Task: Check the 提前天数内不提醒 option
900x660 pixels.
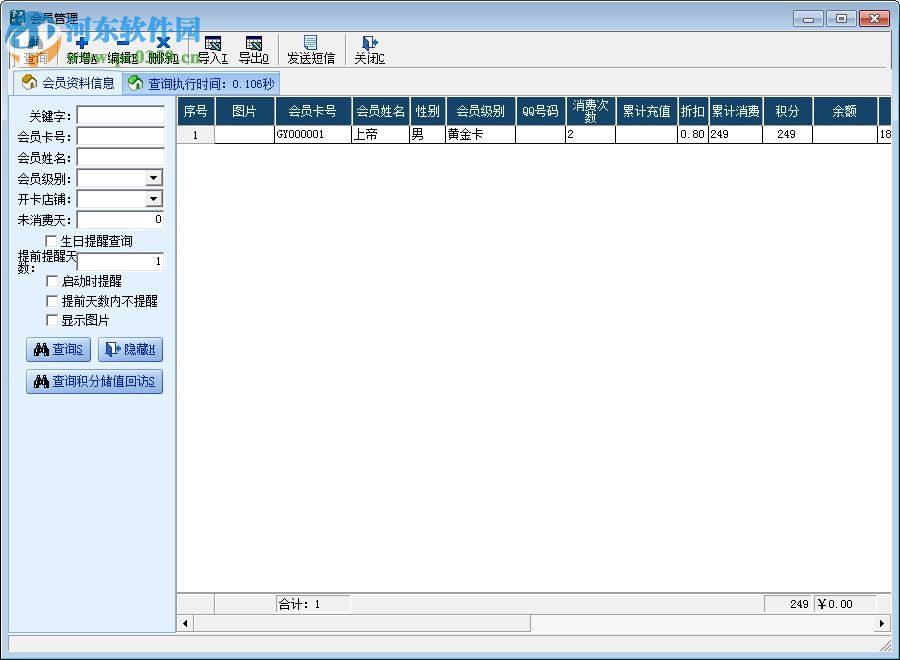Action: coord(52,301)
